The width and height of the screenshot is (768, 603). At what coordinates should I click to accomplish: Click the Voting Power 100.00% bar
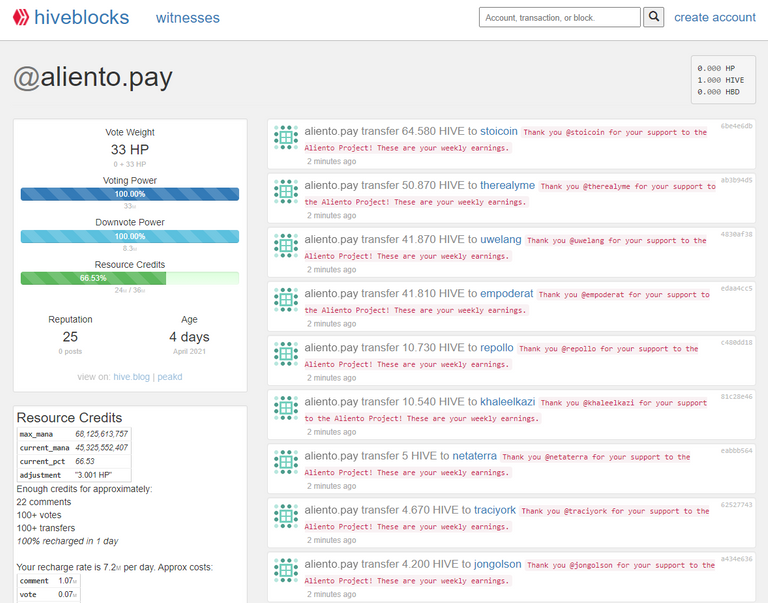pyautogui.click(x=130, y=194)
